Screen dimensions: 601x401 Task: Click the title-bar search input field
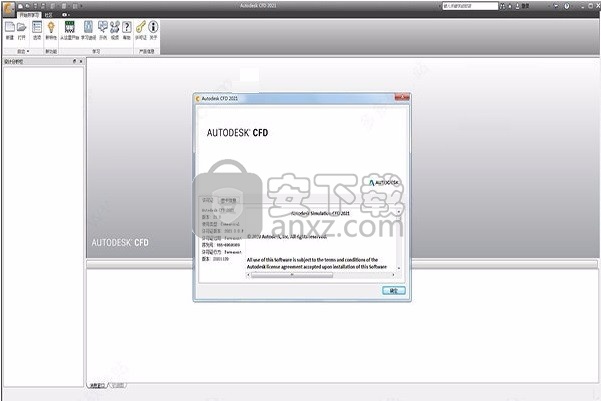click(x=470, y=6)
